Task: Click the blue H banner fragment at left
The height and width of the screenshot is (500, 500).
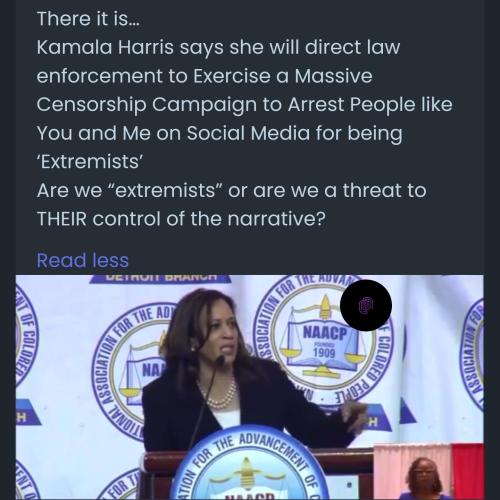Action: coord(28,416)
